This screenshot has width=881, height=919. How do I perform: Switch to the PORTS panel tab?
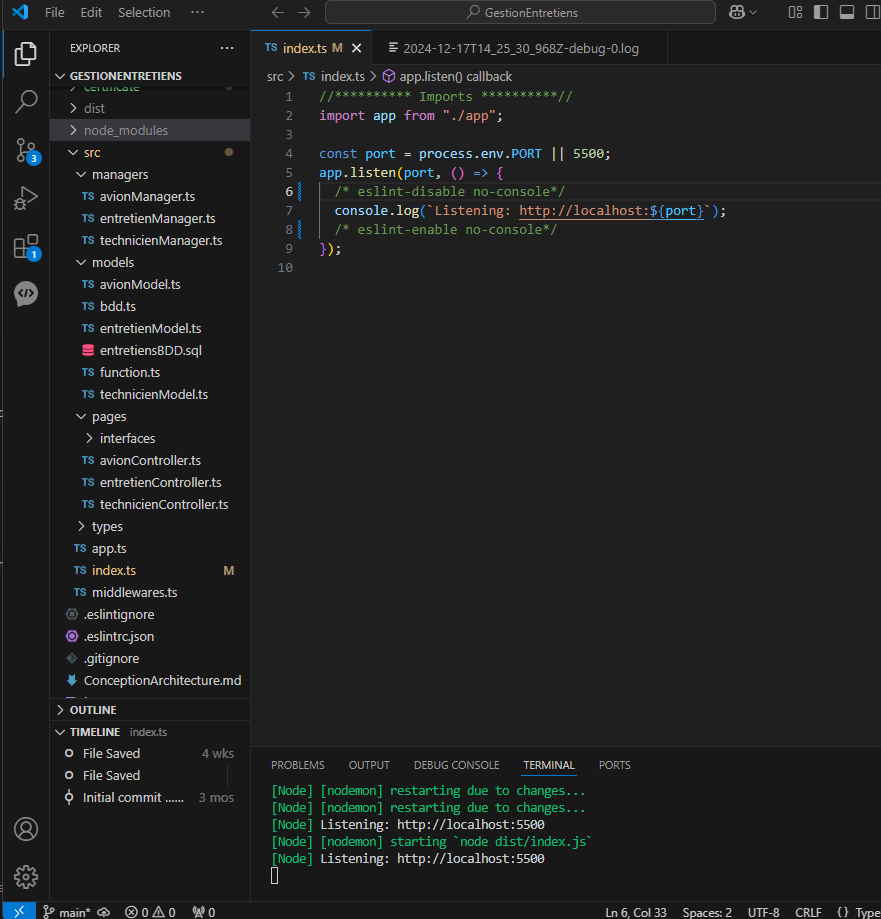pyautogui.click(x=614, y=765)
